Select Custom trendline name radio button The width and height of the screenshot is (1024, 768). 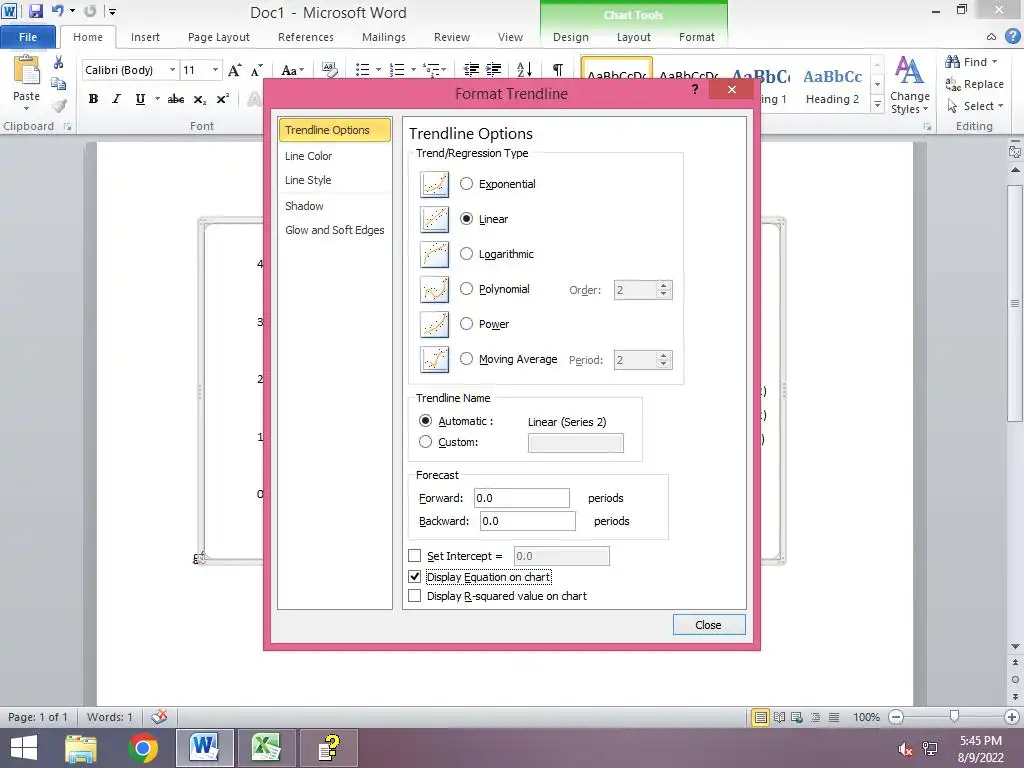click(x=425, y=442)
